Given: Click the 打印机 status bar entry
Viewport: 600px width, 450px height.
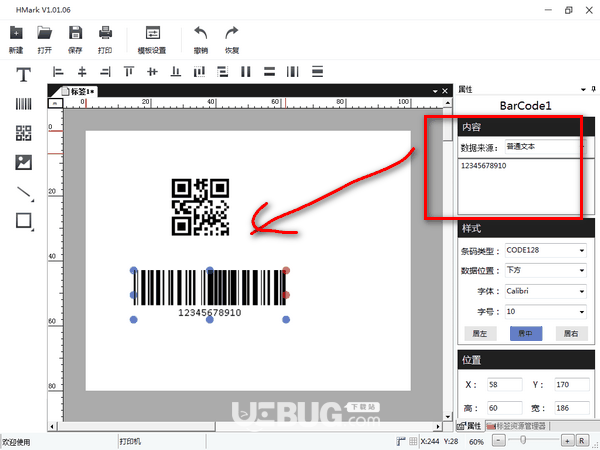Looking at the screenshot, I should [x=130, y=442].
